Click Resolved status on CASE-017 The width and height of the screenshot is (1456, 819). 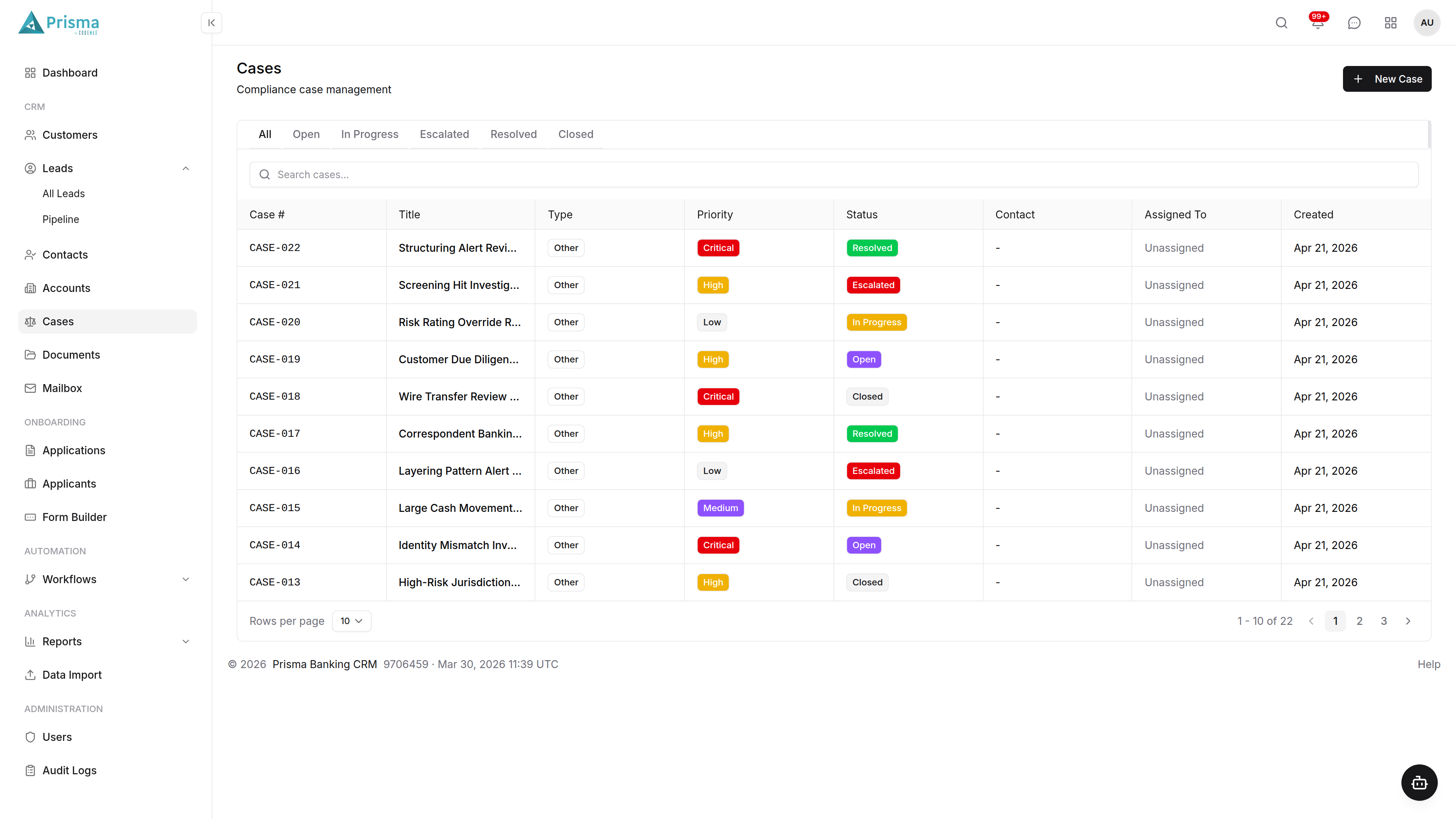872,434
